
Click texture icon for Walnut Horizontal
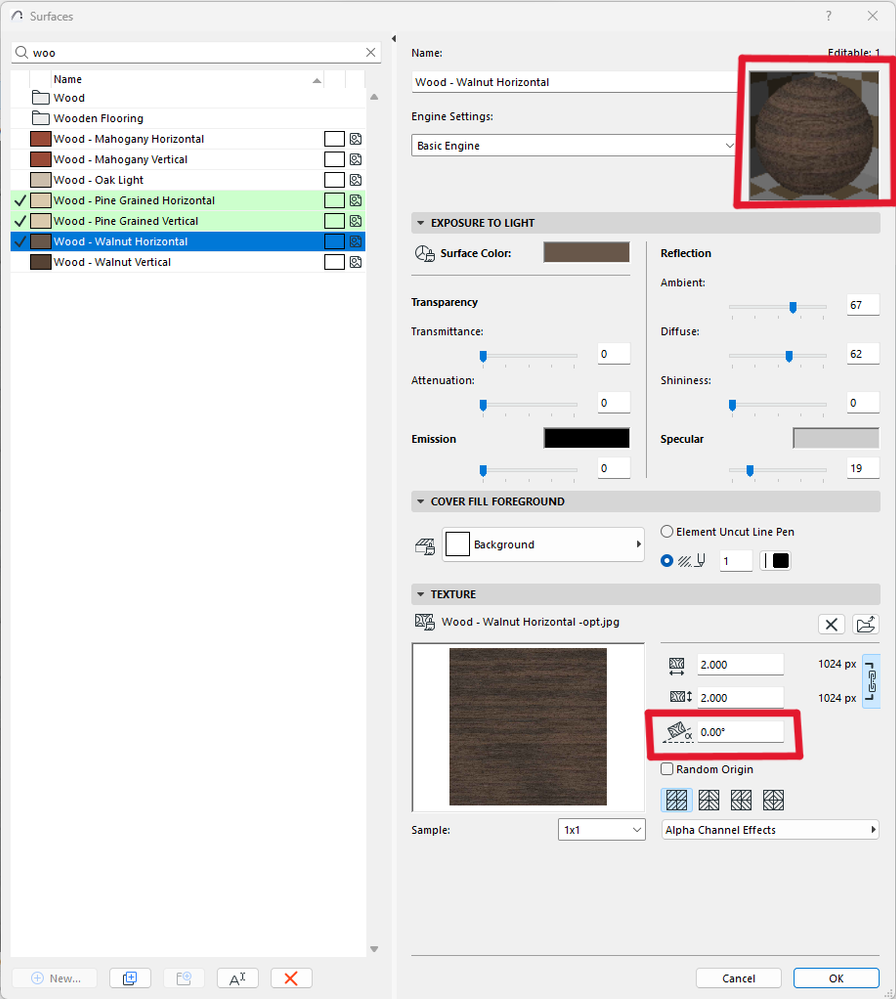[x=356, y=241]
